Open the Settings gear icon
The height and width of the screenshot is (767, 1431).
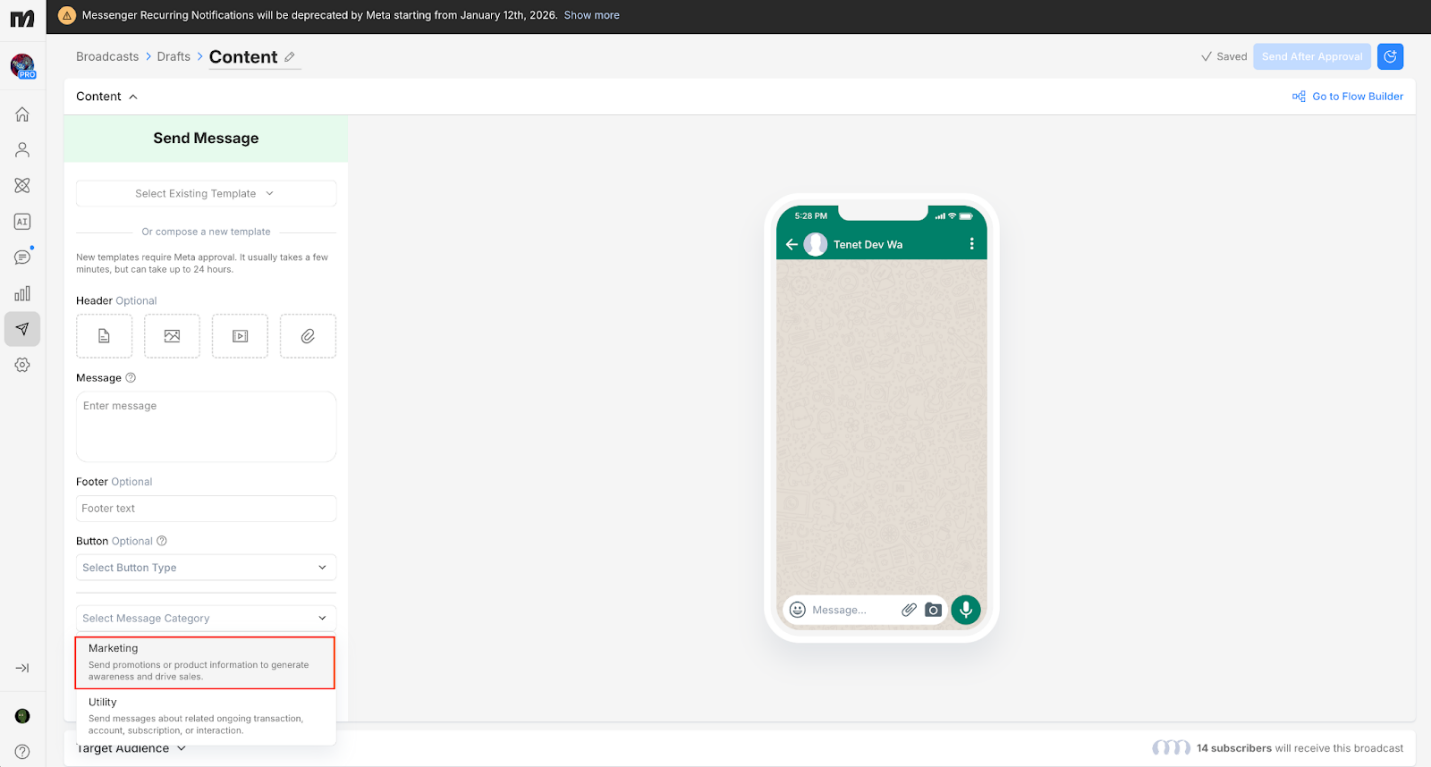click(x=22, y=365)
